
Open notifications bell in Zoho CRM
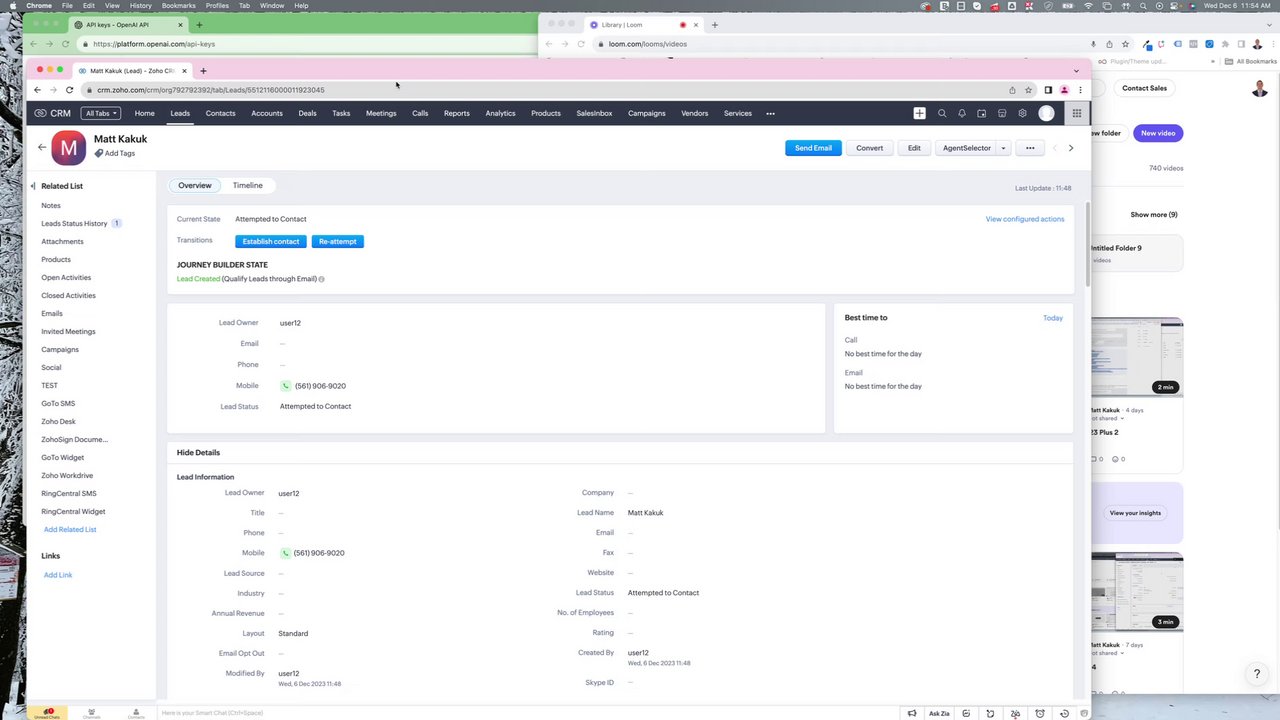point(962,113)
